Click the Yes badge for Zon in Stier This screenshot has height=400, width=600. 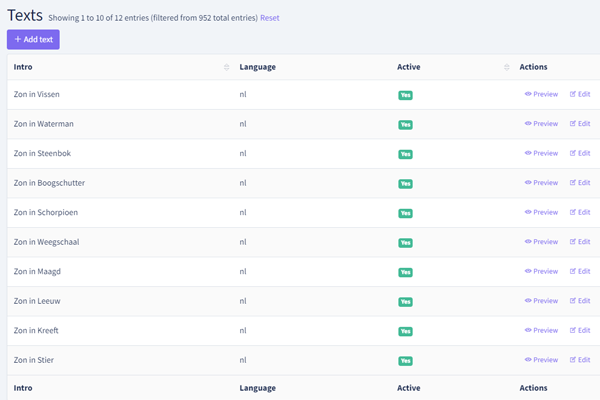point(405,361)
